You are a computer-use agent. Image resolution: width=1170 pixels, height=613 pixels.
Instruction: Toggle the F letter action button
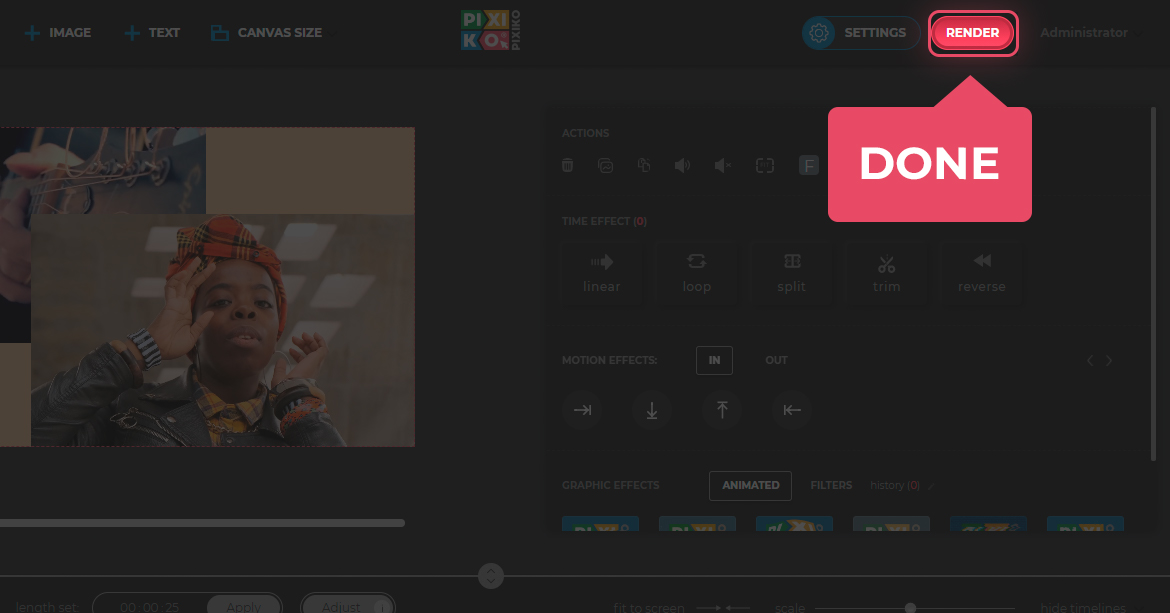click(808, 165)
